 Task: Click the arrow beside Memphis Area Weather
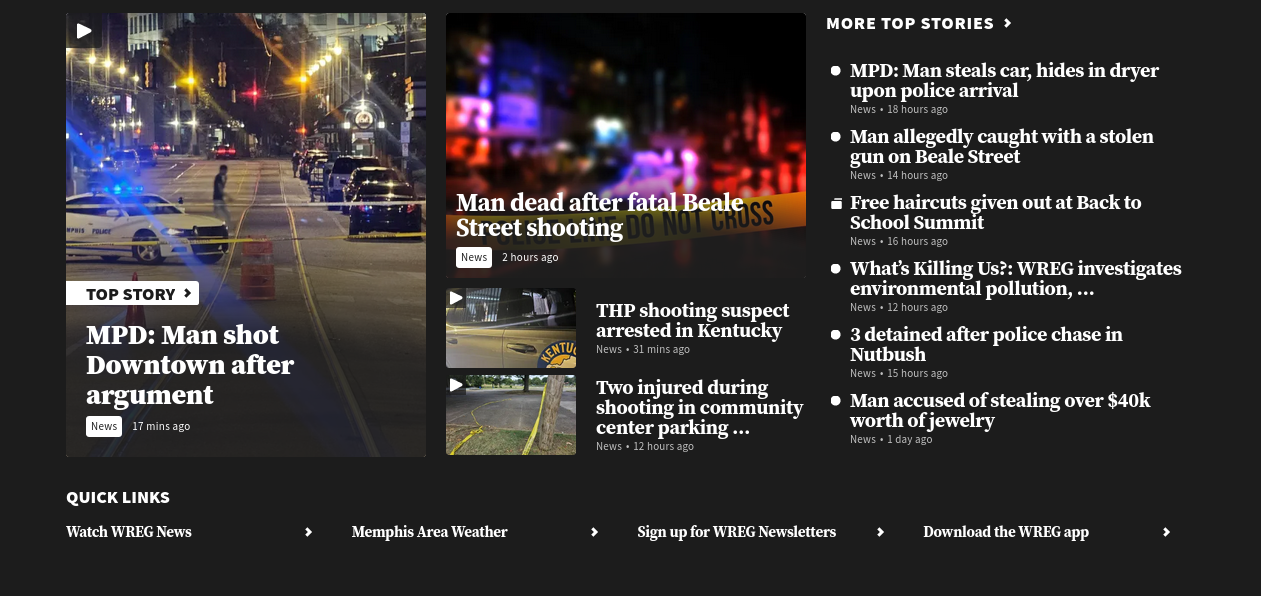click(x=594, y=532)
